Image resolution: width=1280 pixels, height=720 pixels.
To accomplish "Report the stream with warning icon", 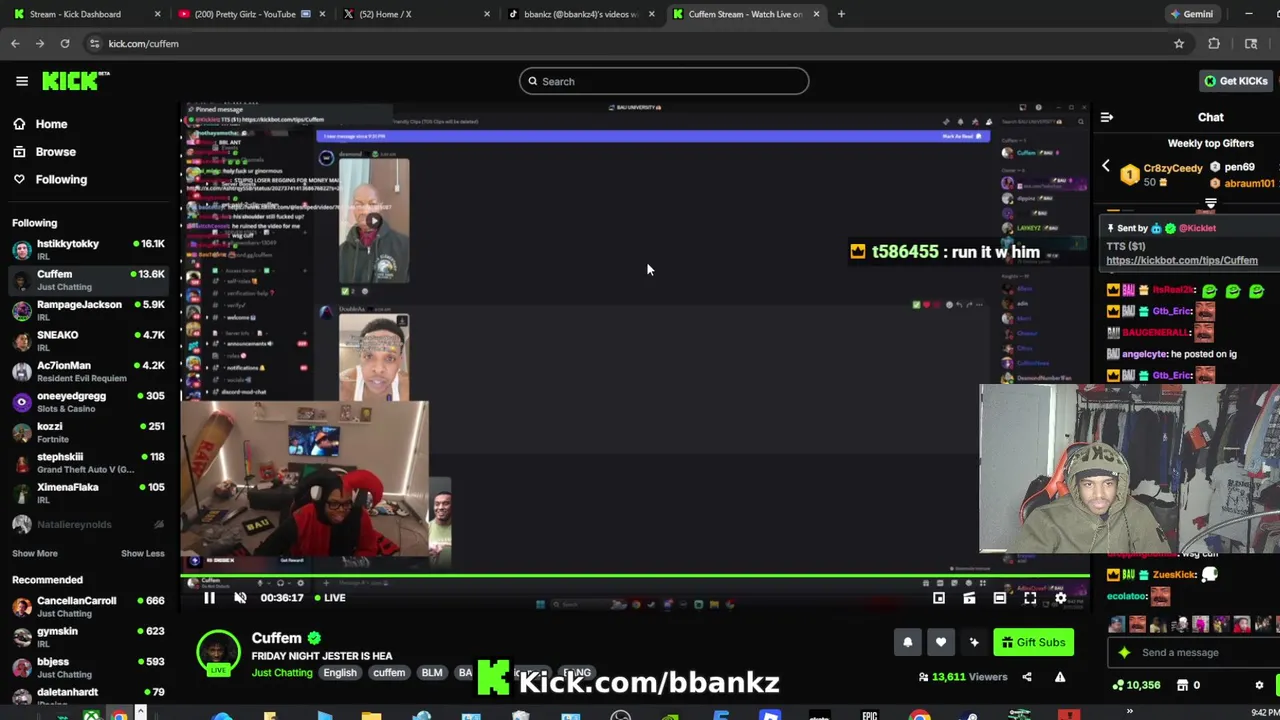I will click(1060, 677).
